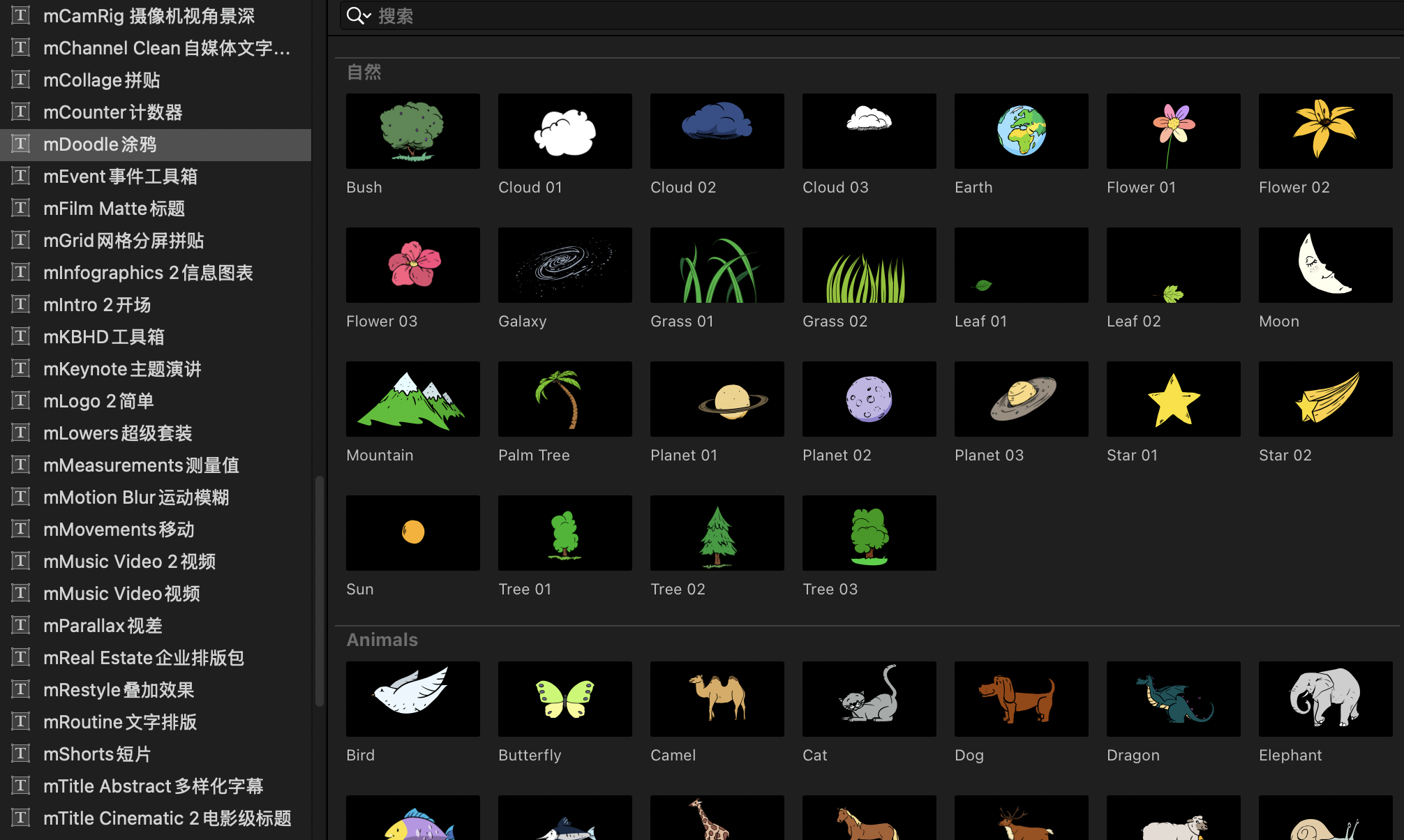Select mMusic Video 2 视频 category
Viewport: 1404px width, 840px height.
(156, 561)
